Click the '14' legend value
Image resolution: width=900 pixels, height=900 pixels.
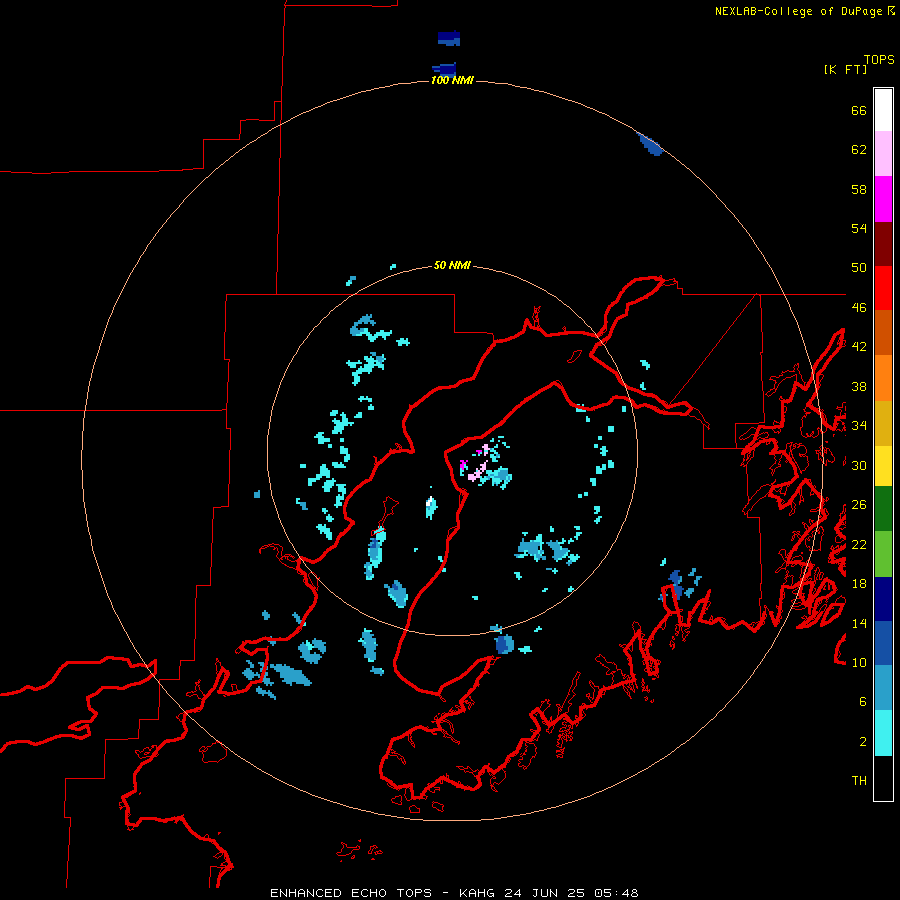(x=859, y=623)
